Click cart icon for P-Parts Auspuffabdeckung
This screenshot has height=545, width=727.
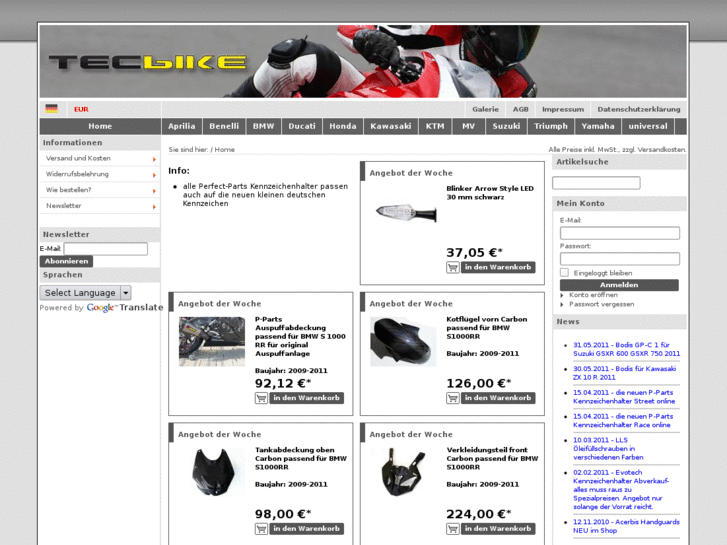point(261,398)
